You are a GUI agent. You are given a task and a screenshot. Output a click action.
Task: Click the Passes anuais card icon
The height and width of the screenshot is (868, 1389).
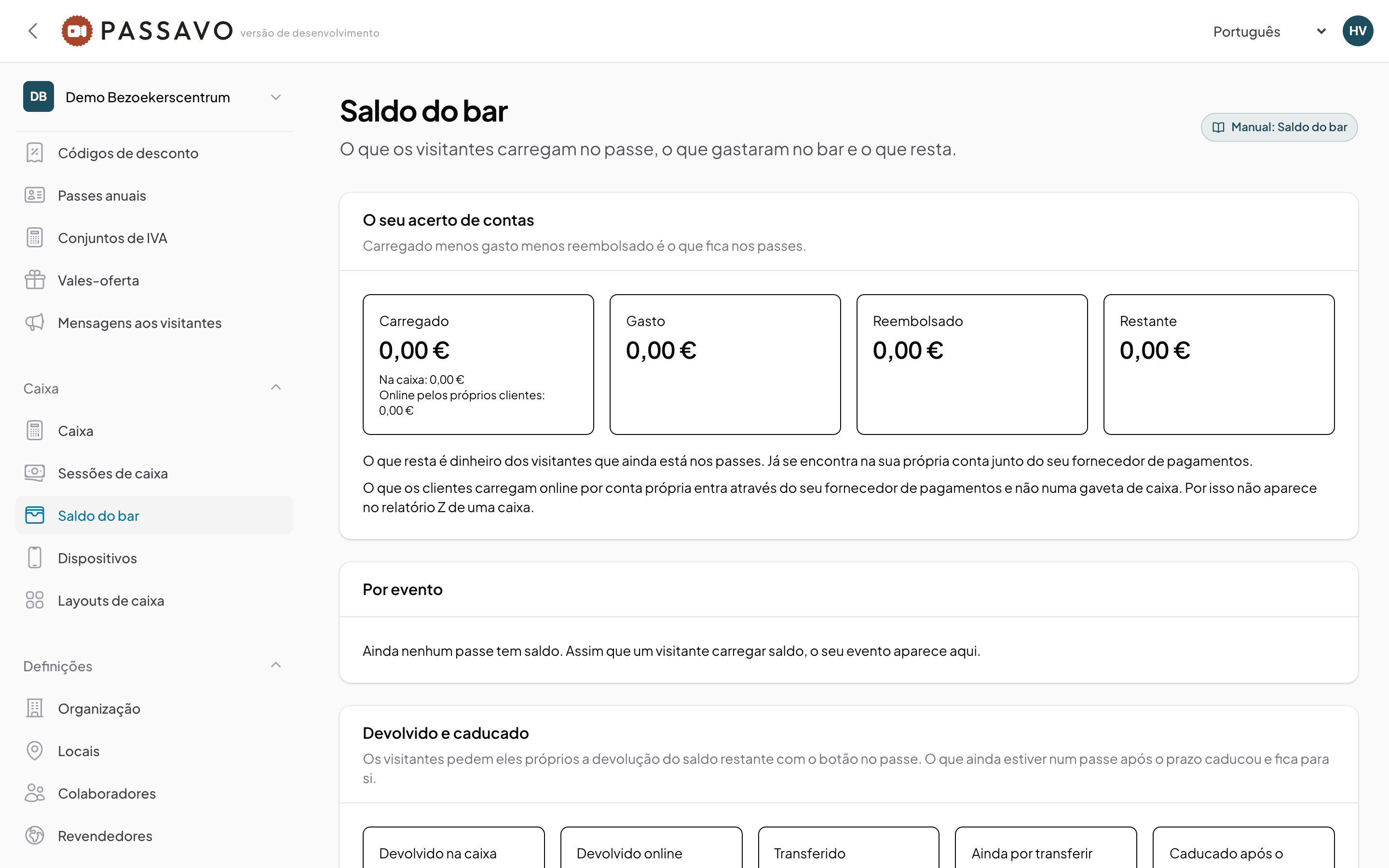pos(34,195)
